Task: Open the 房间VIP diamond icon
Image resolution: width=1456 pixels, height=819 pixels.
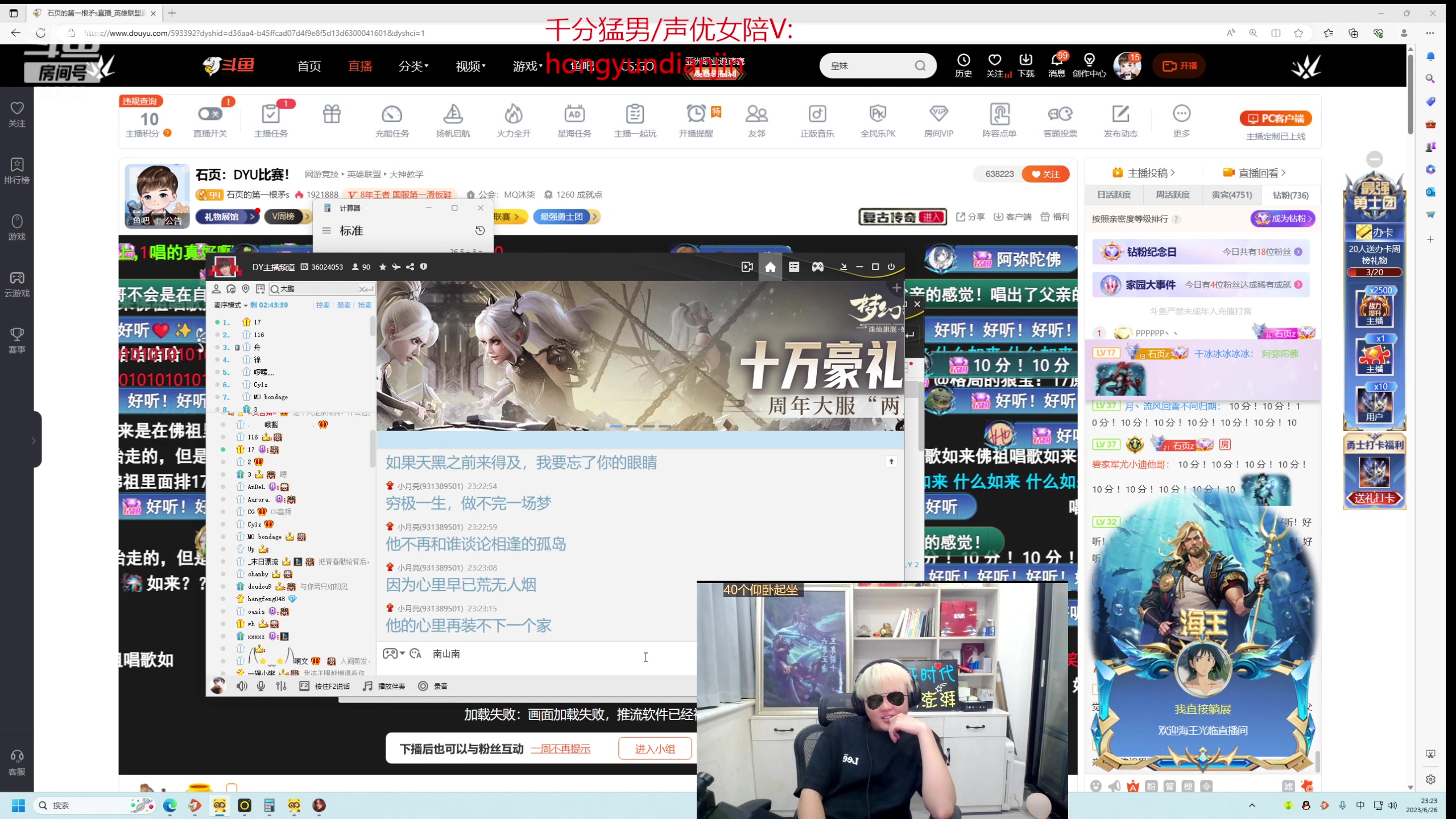Action: [x=938, y=114]
